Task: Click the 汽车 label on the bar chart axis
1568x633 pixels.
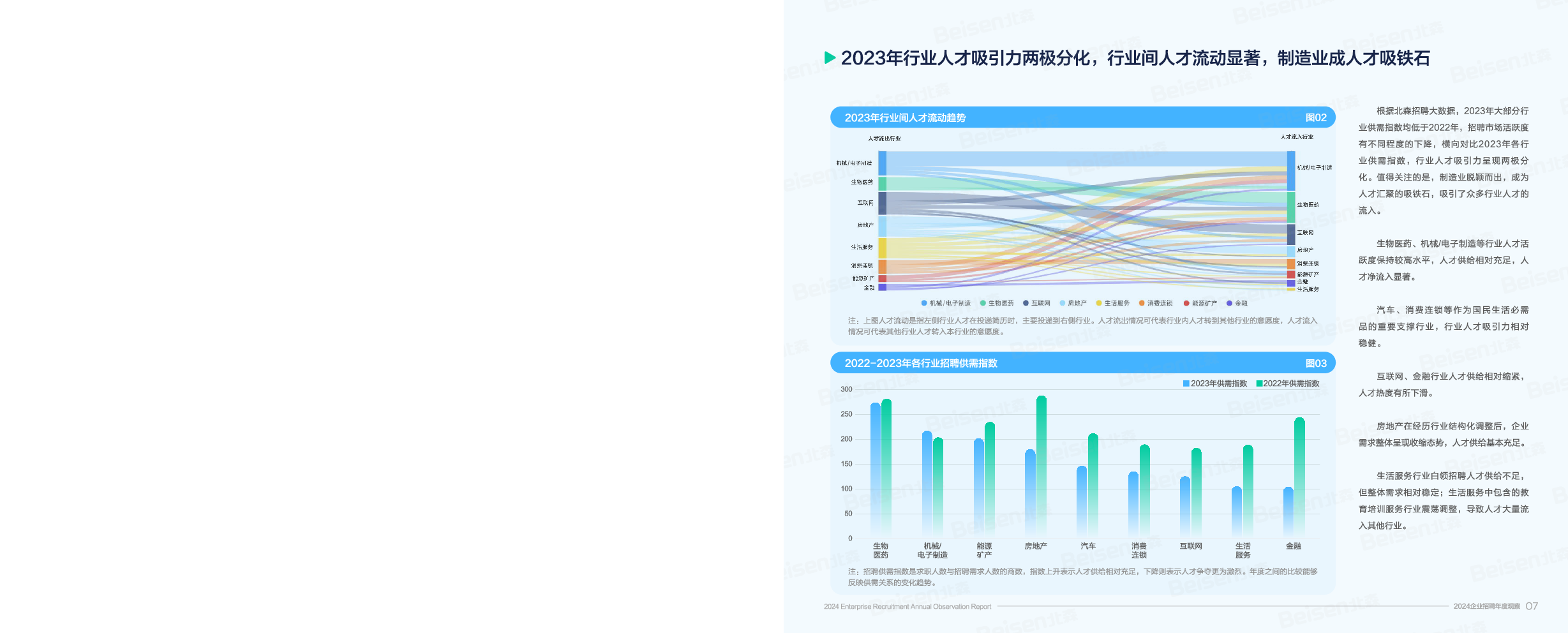Action: [x=1088, y=546]
